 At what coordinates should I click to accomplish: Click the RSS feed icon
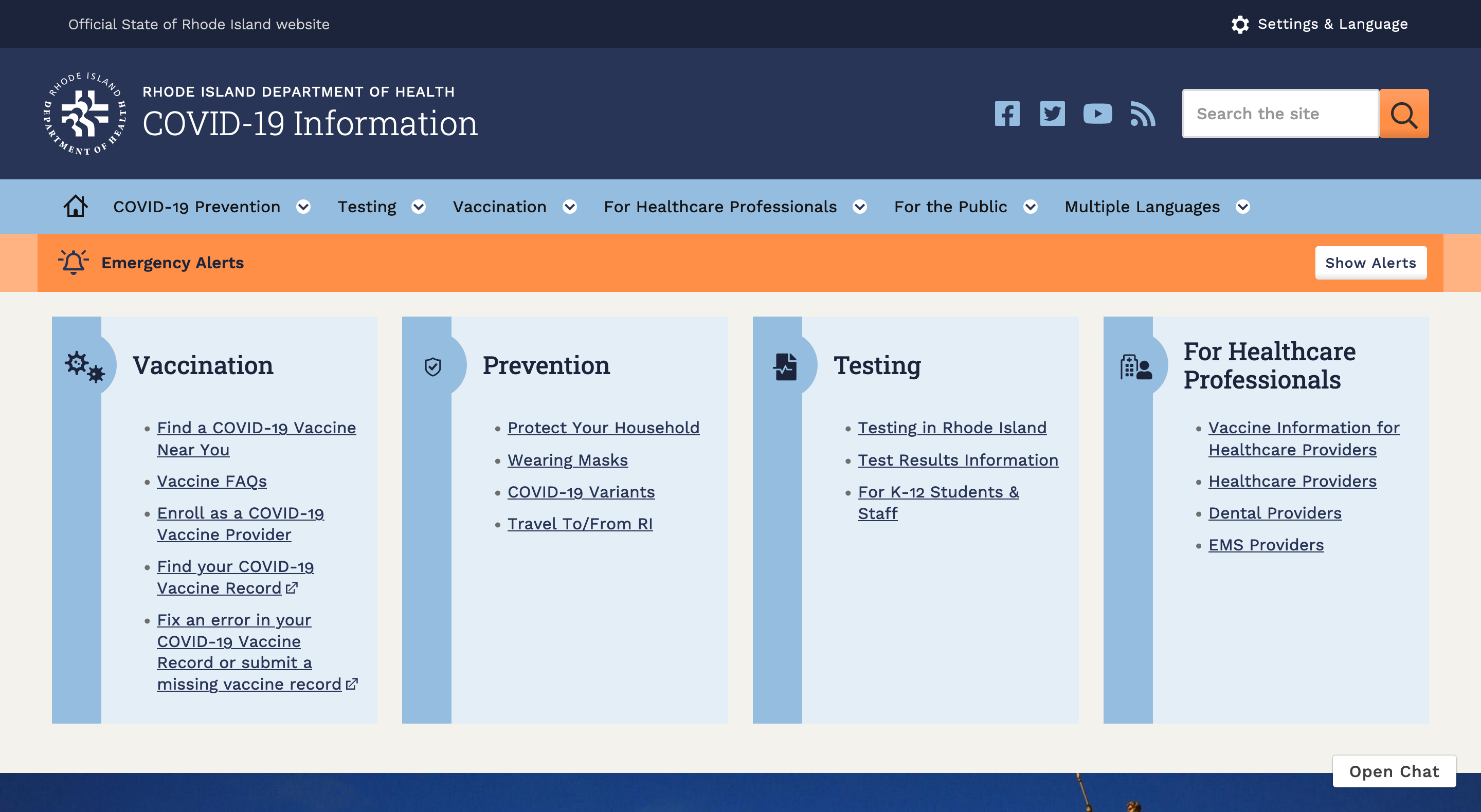pos(1142,114)
